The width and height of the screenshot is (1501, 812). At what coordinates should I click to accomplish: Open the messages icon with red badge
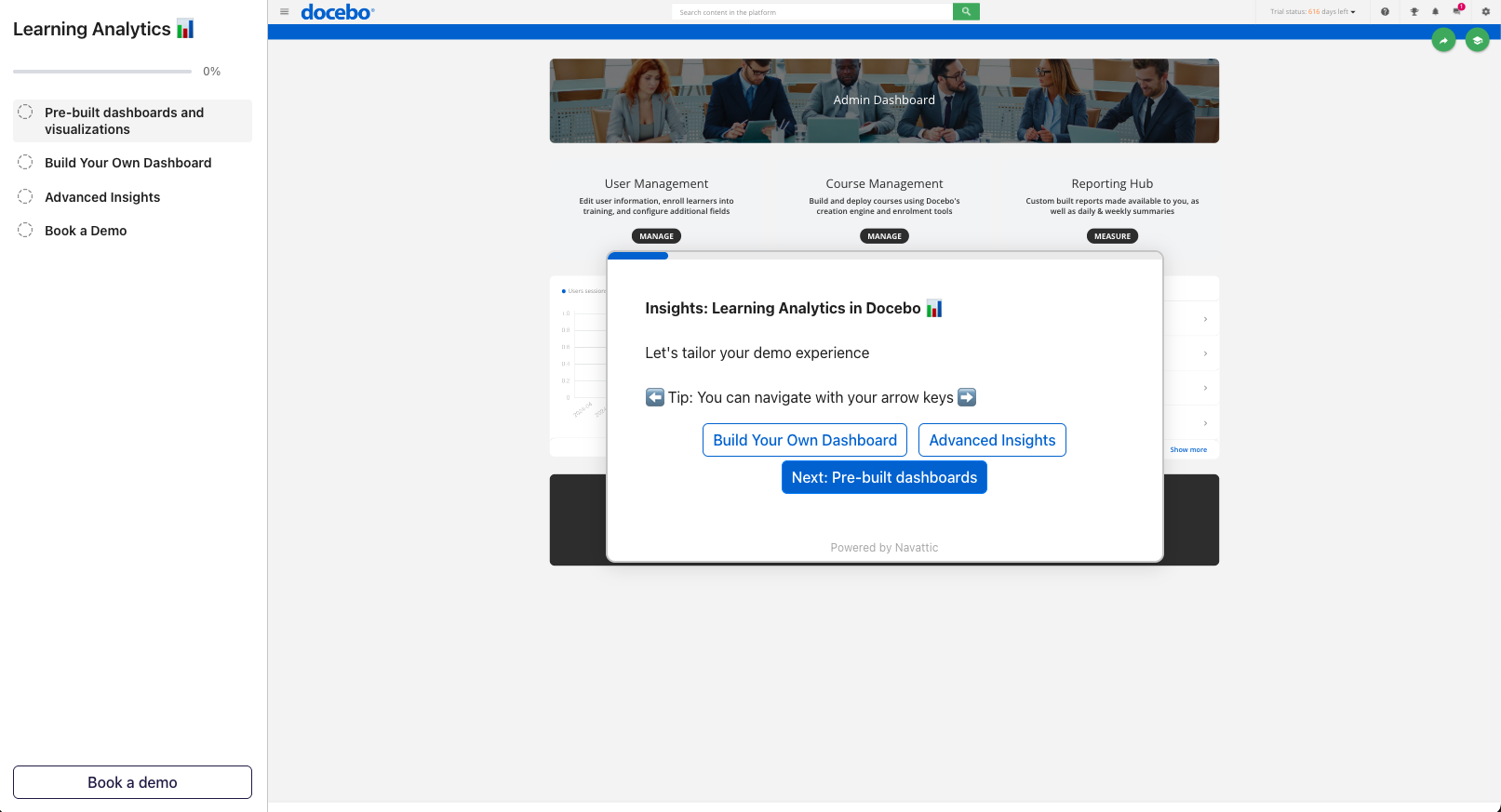1457,11
